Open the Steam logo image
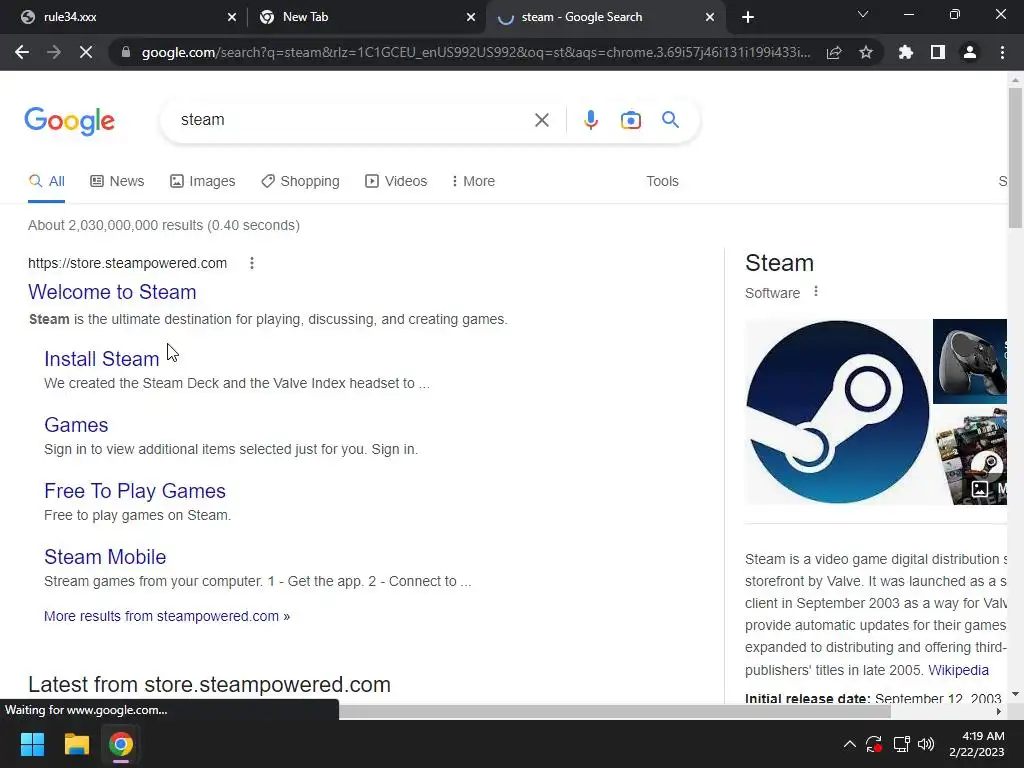The image size is (1024, 768). click(837, 412)
